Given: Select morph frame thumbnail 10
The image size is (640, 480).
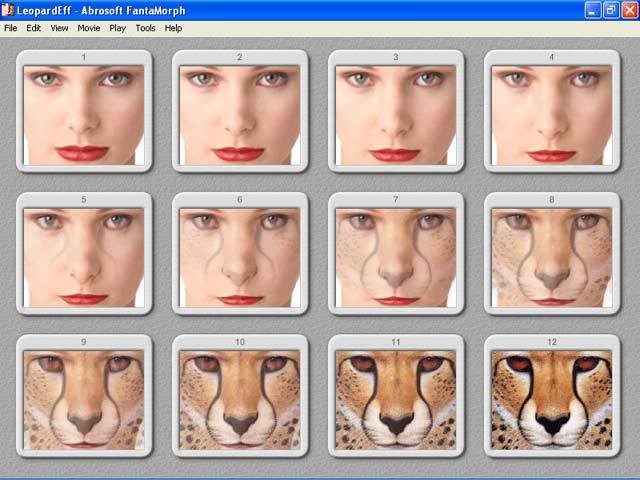Looking at the screenshot, I should pos(240,396).
